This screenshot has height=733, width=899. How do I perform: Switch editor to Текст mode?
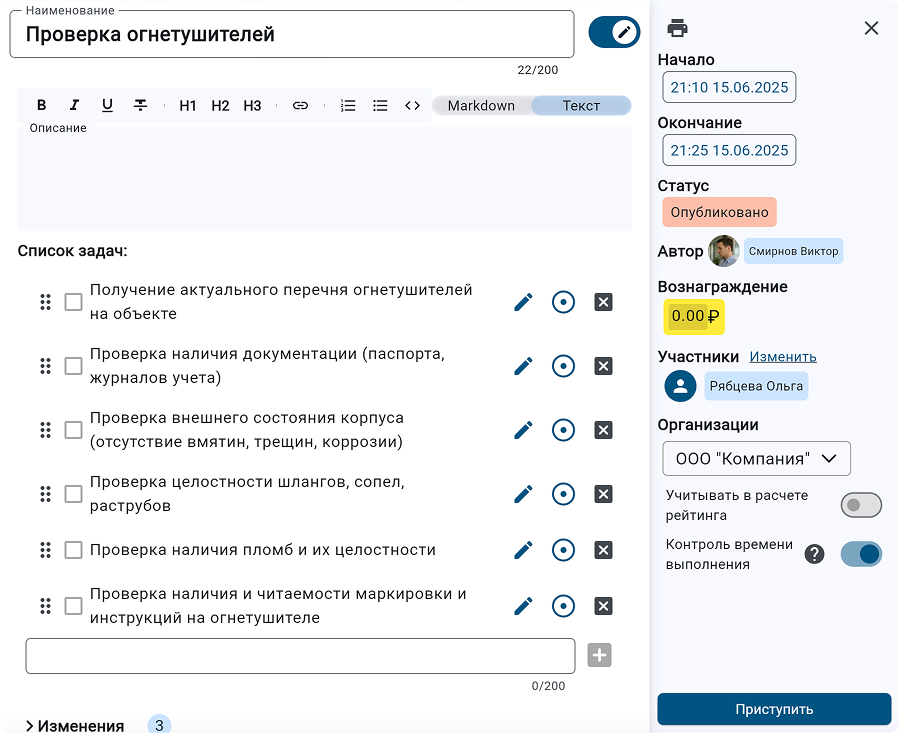(x=581, y=106)
